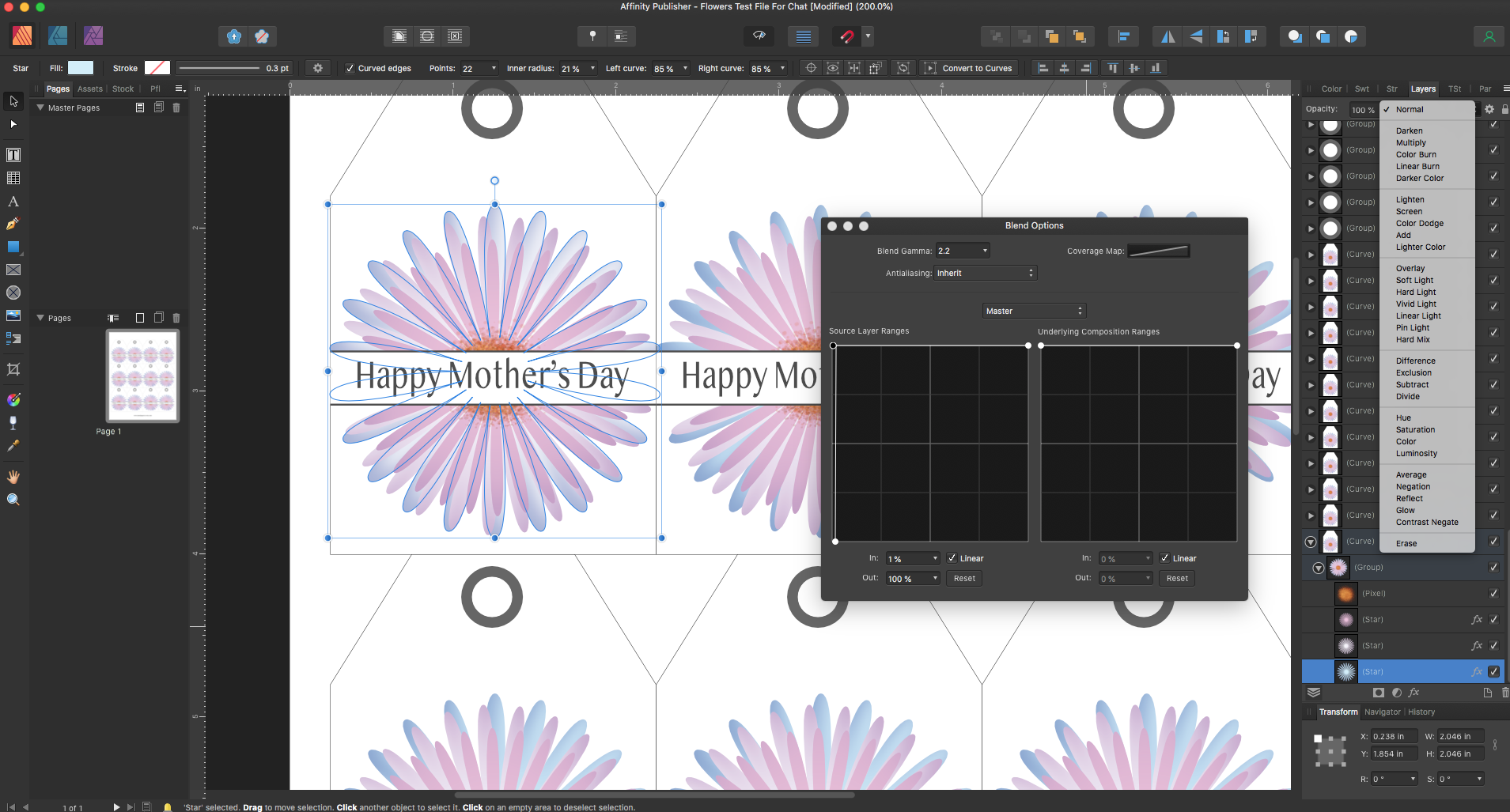Select the Place Image tool

point(13,315)
